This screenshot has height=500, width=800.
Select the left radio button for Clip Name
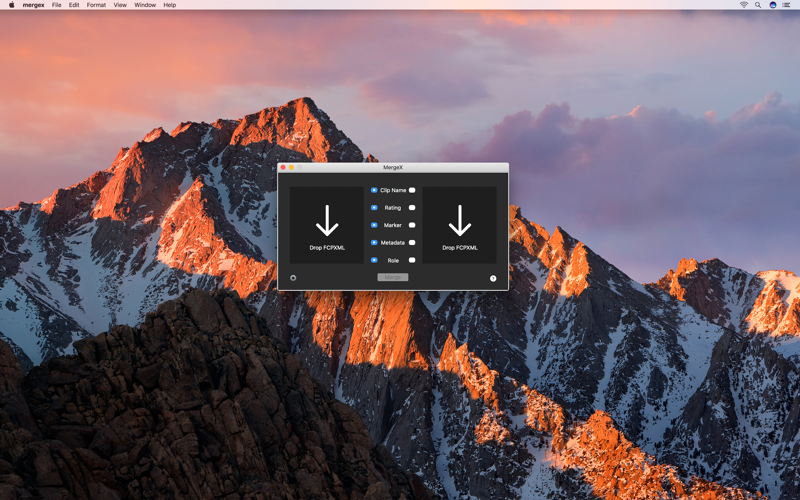[x=374, y=190]
